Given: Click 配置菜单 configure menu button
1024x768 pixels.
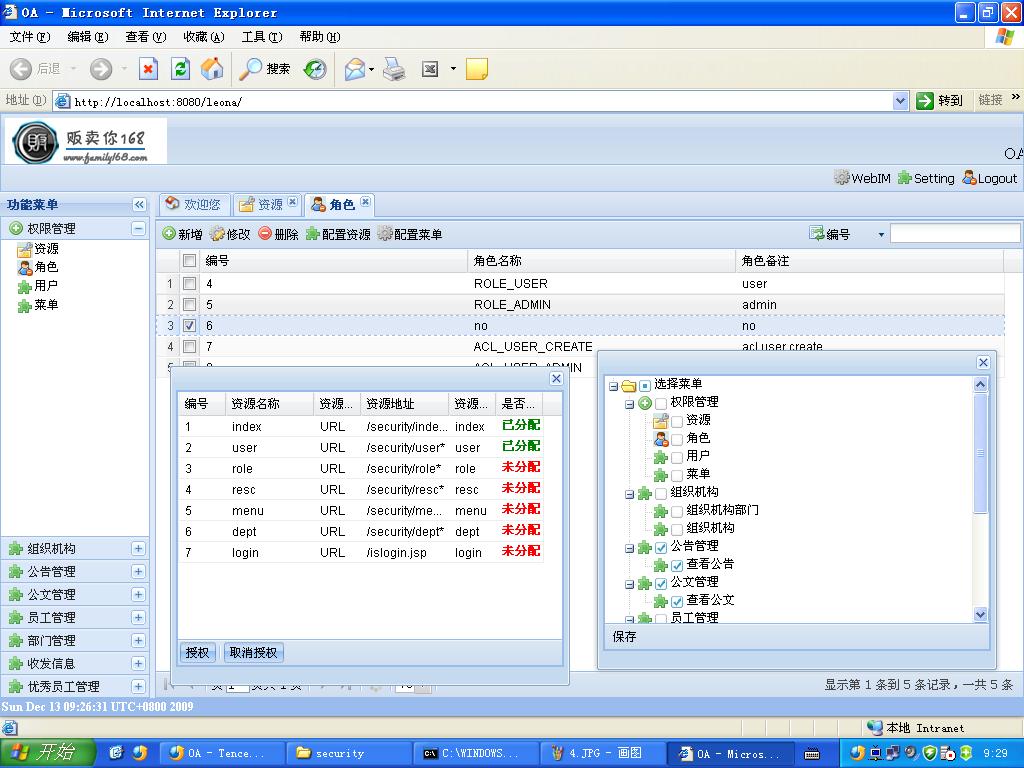Looking at the screenshot, I should tap(410, 234).
